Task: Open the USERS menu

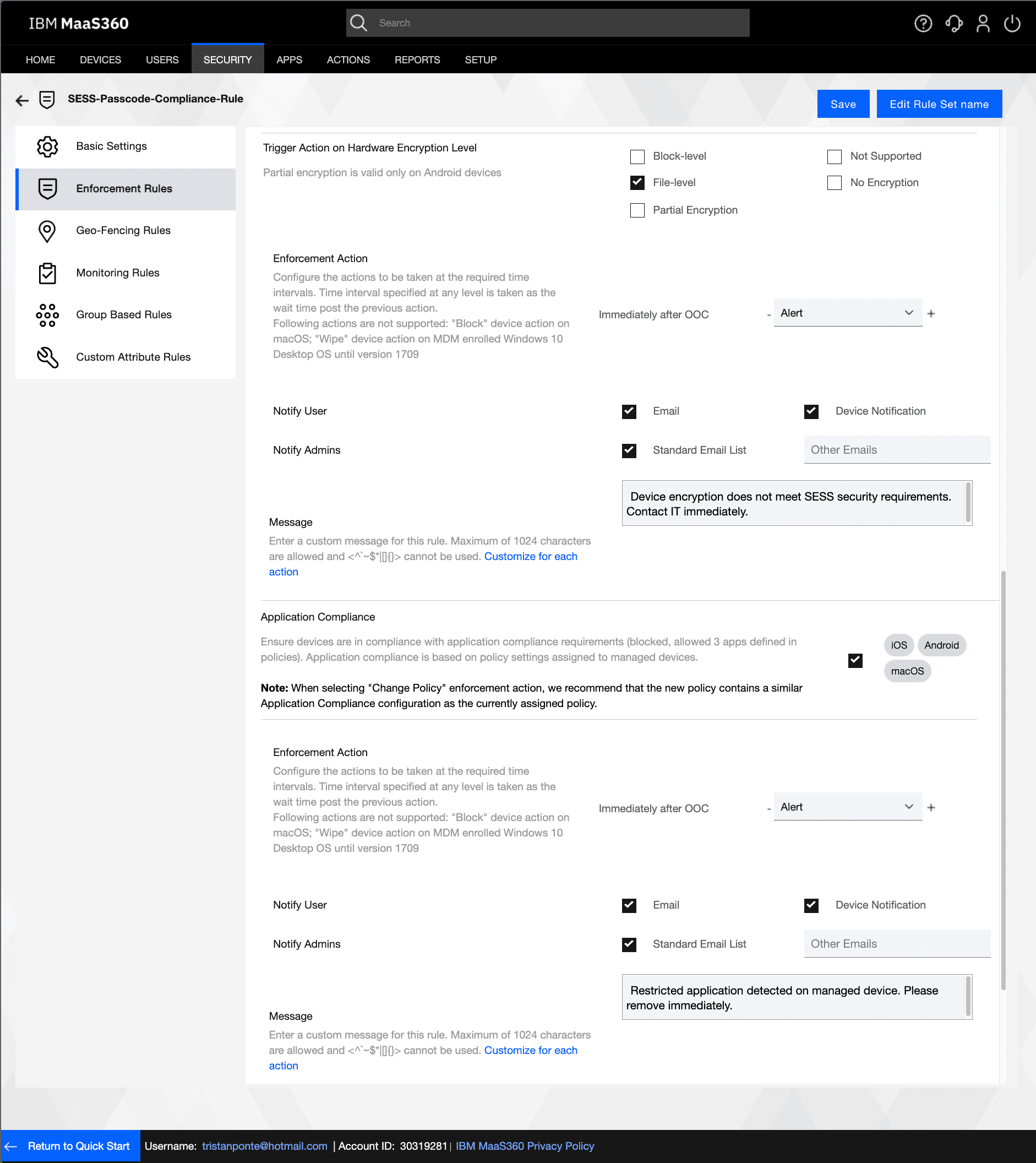Action: tap(162, 60)
